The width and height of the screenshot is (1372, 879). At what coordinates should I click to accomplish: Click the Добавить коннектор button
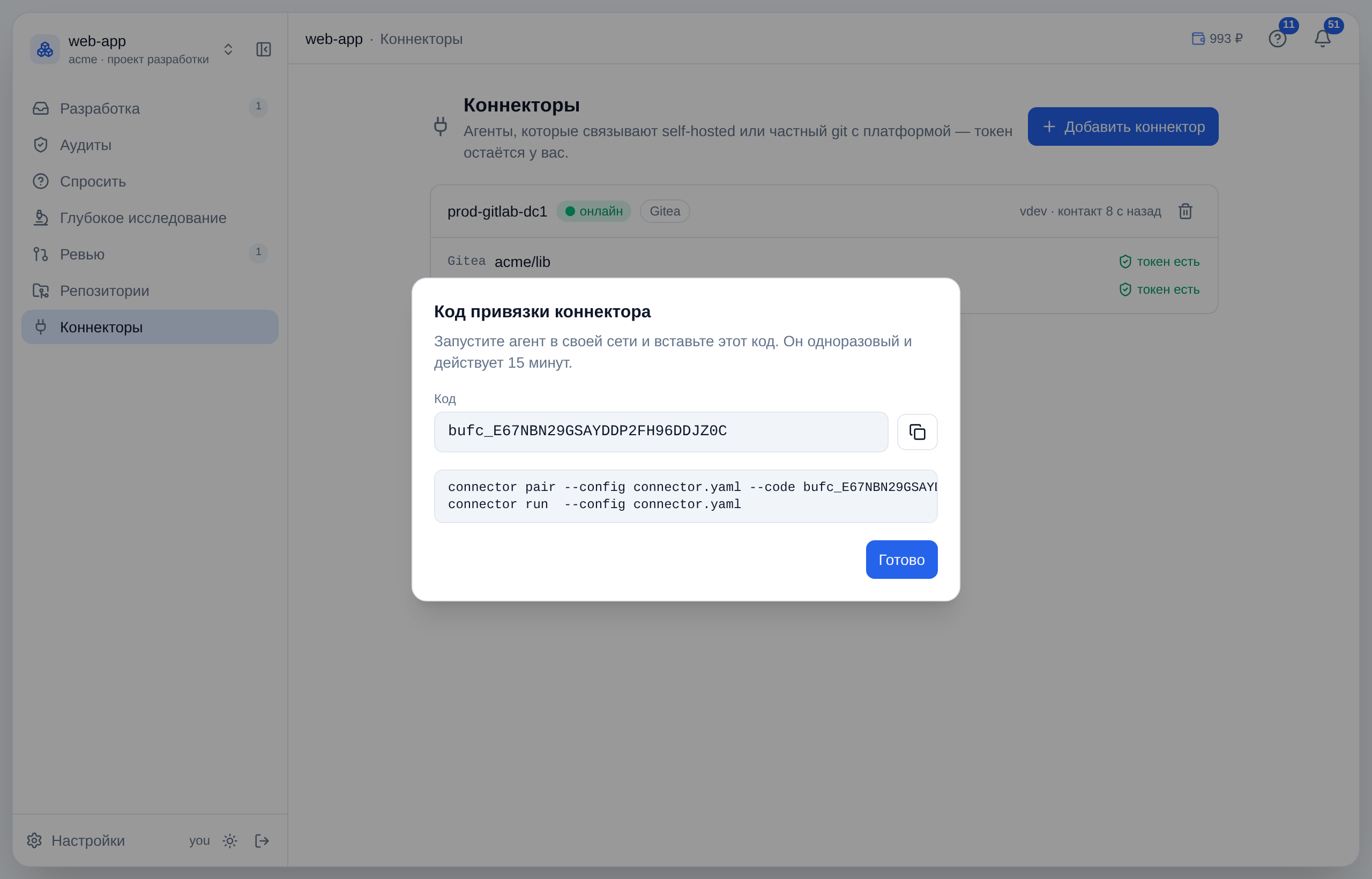[1123, 126]
